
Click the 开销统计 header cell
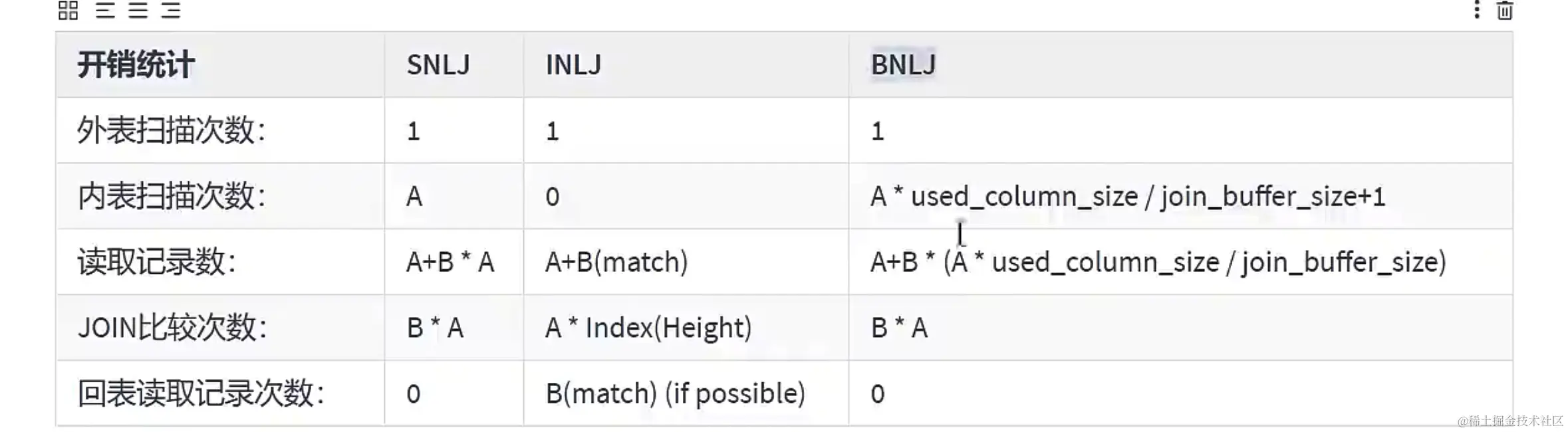[136, 65]
